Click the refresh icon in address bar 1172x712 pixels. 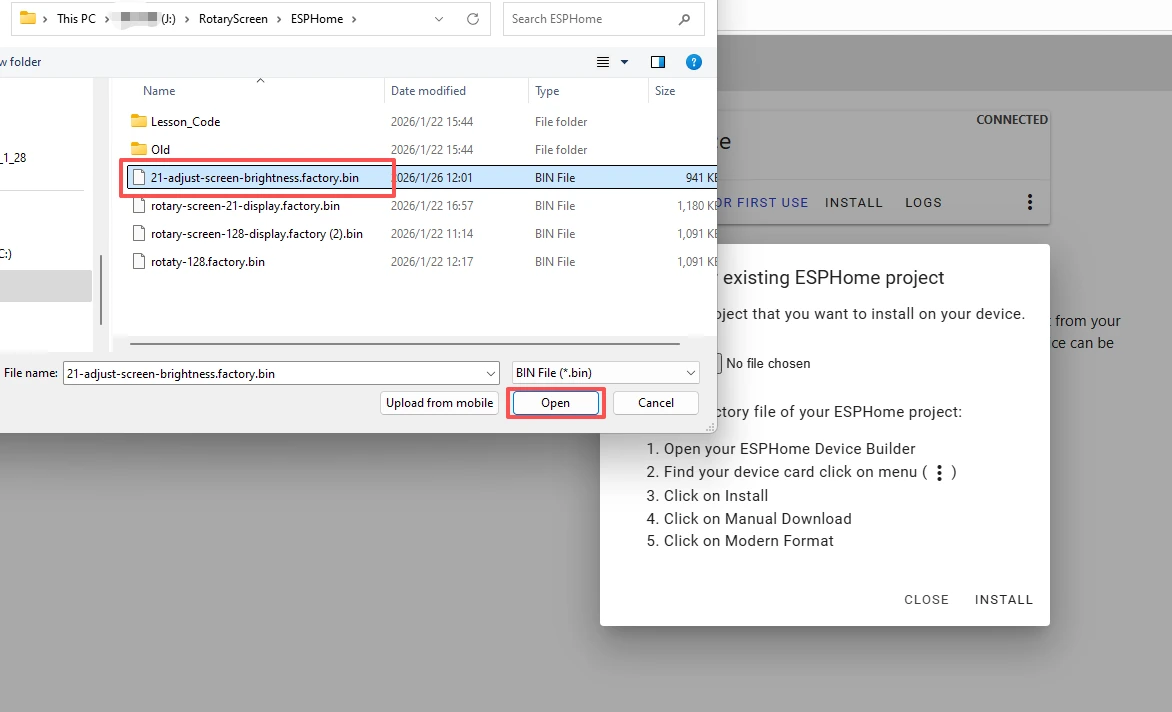point(473,19)
